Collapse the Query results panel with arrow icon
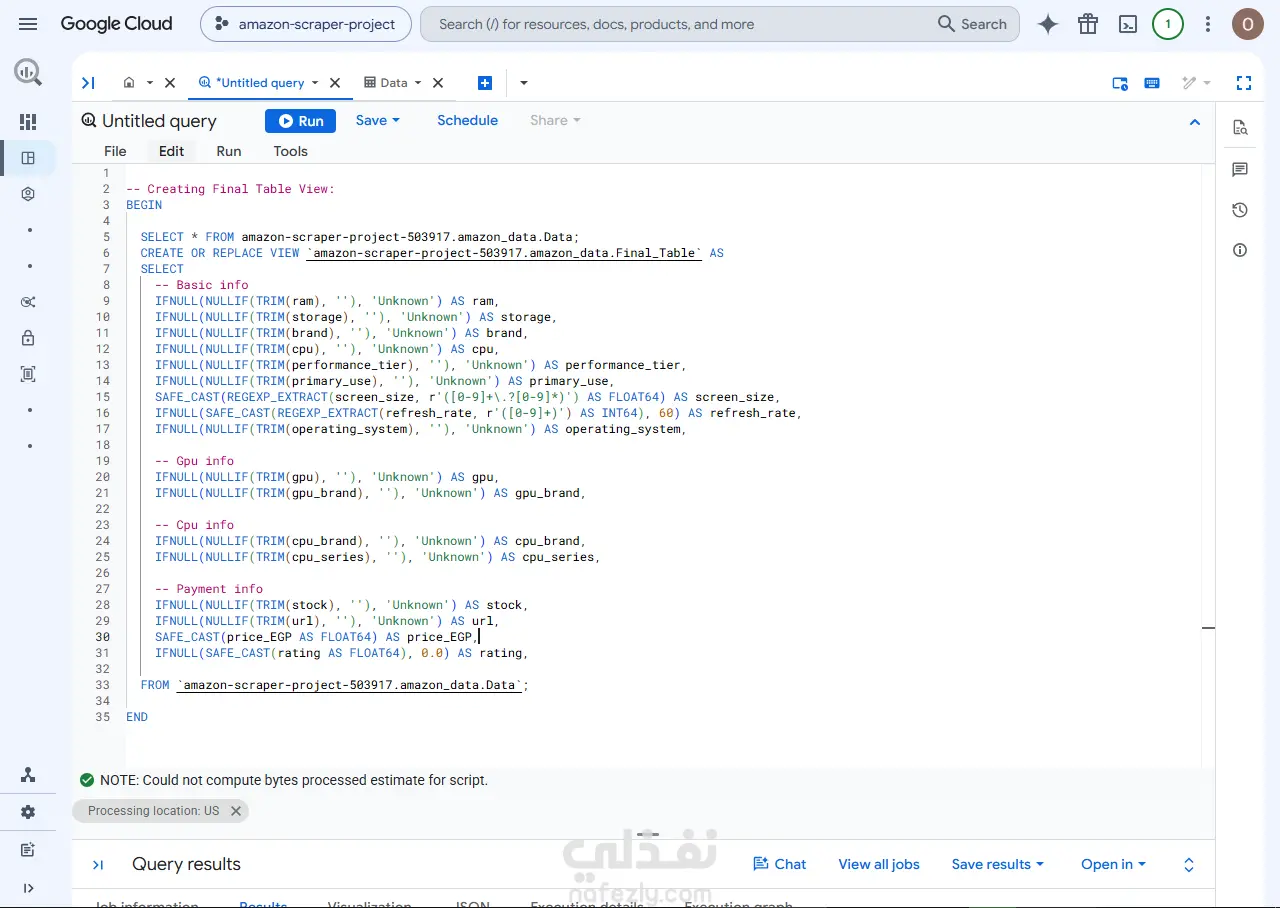Image resolution: width=1280 pixels, height=908 pixels. [98, 865]
